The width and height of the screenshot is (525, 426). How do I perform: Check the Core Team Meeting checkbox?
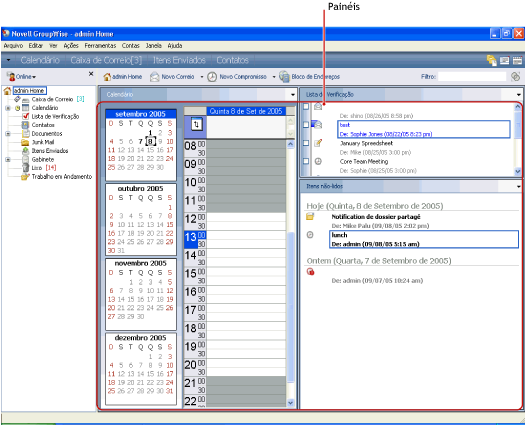pos(306,161)
